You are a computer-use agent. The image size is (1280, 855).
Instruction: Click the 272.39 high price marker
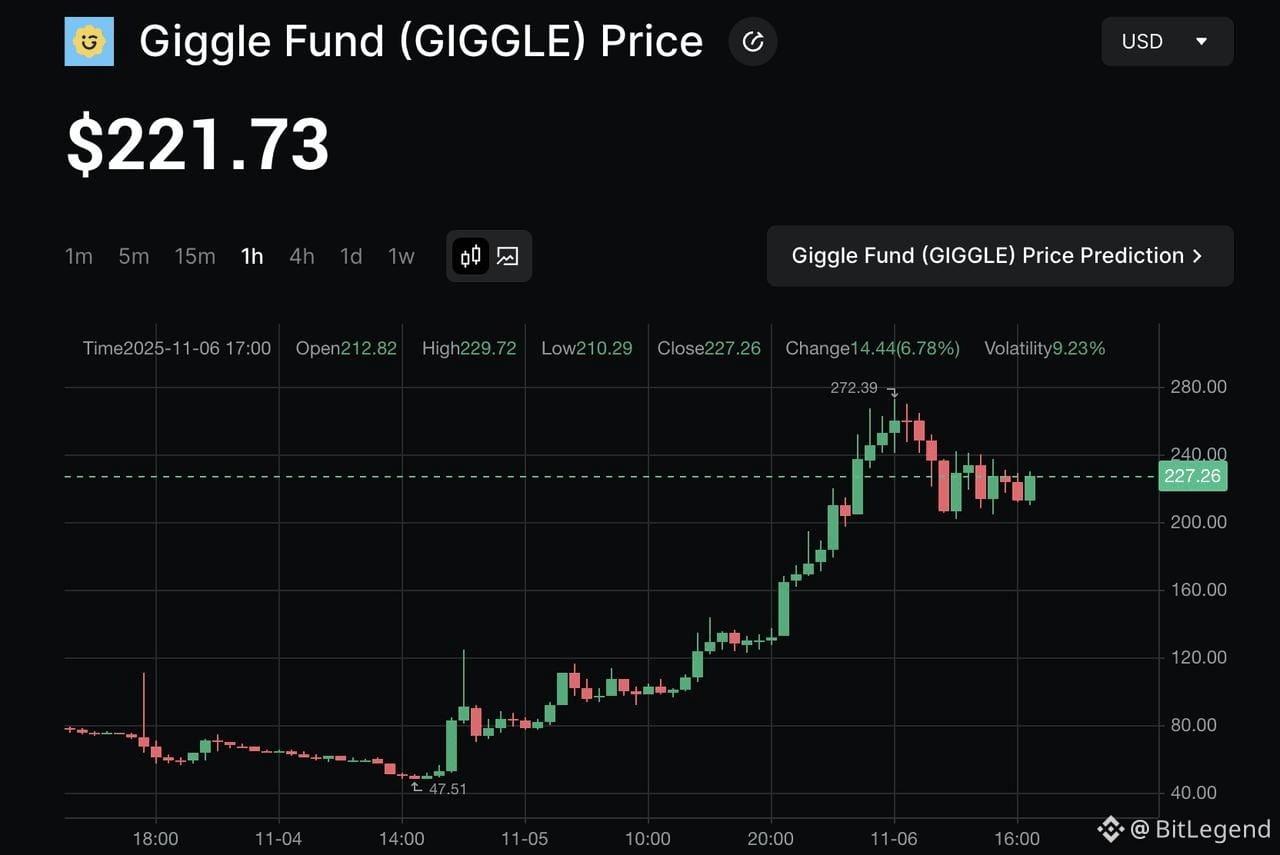(854, 388)
